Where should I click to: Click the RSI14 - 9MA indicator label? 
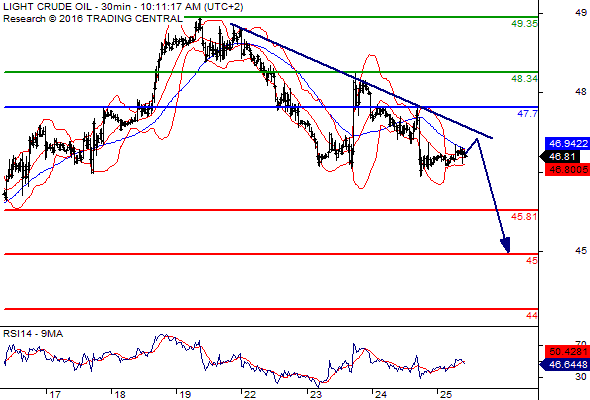click(33, 334)
